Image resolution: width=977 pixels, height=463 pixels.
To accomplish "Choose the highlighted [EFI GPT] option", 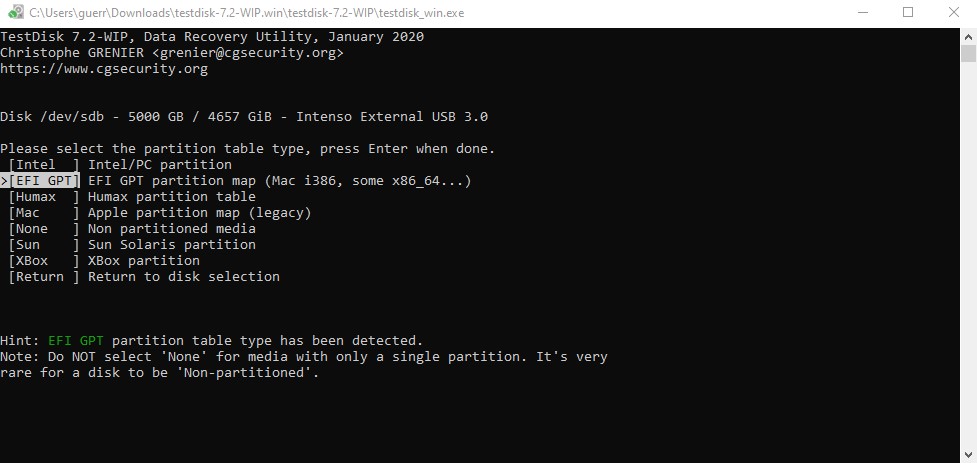I will [44, 181].
